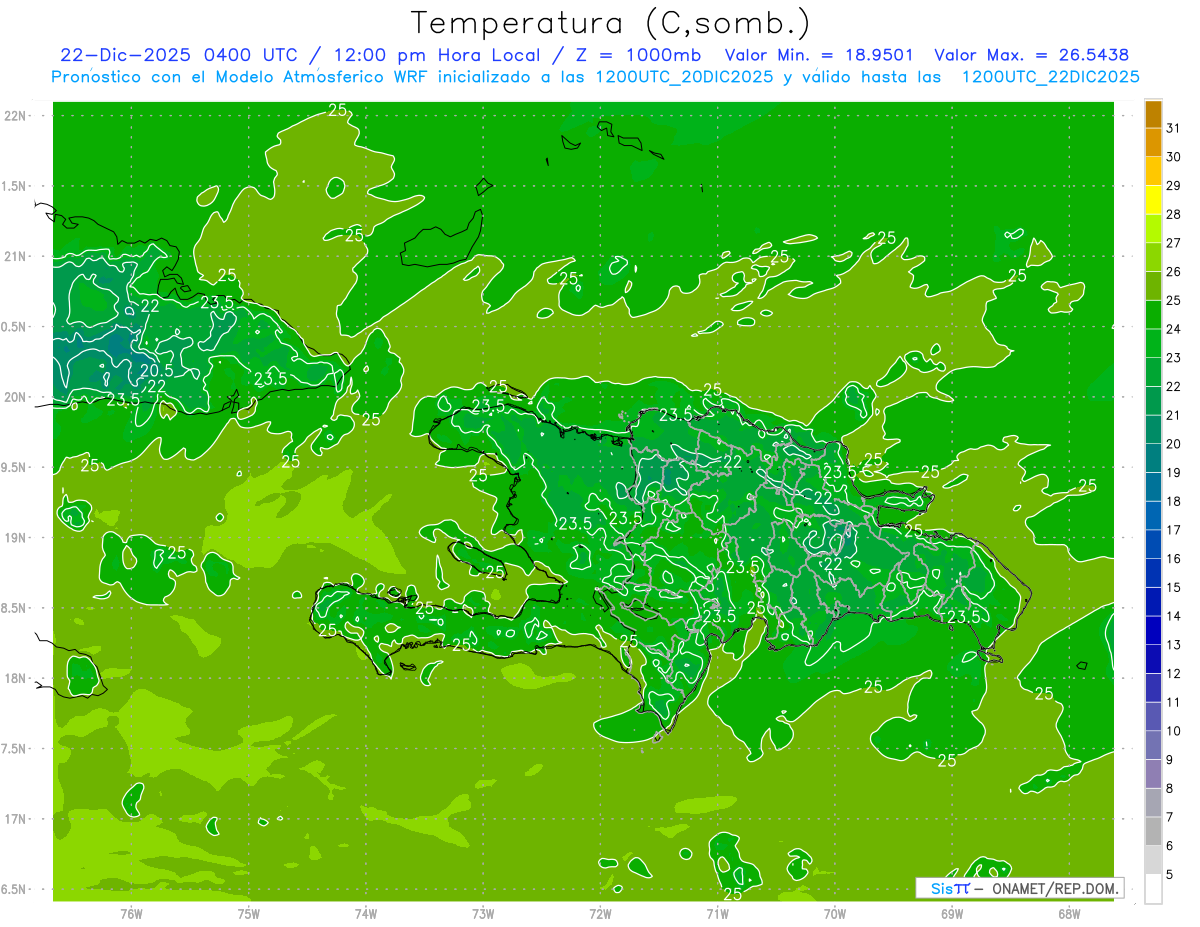Click the "69W" longitude axis label
This screenshot has height=927, width=1200.
tap(952, 914)
